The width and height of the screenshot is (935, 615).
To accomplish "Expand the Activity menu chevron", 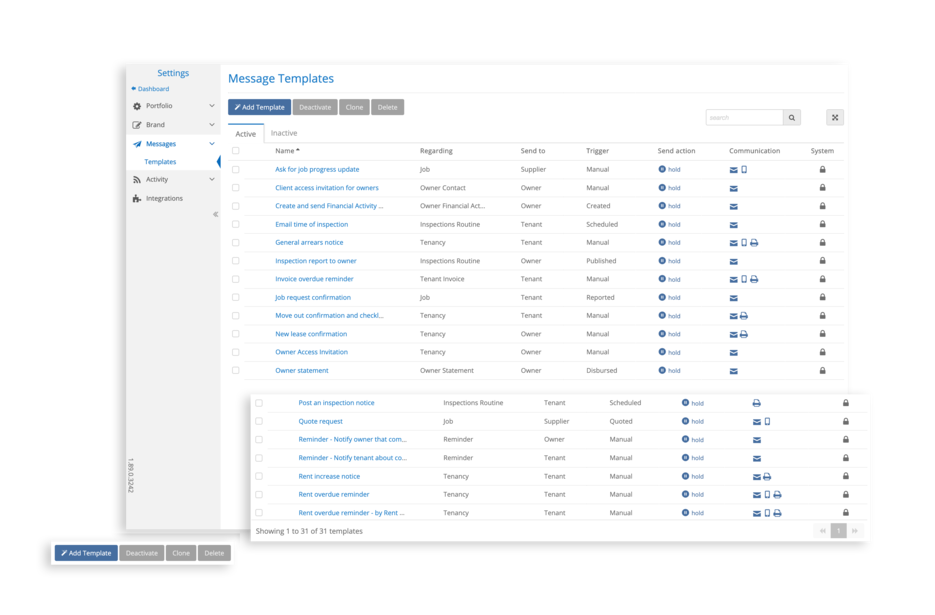I will [x=212, y=179].
